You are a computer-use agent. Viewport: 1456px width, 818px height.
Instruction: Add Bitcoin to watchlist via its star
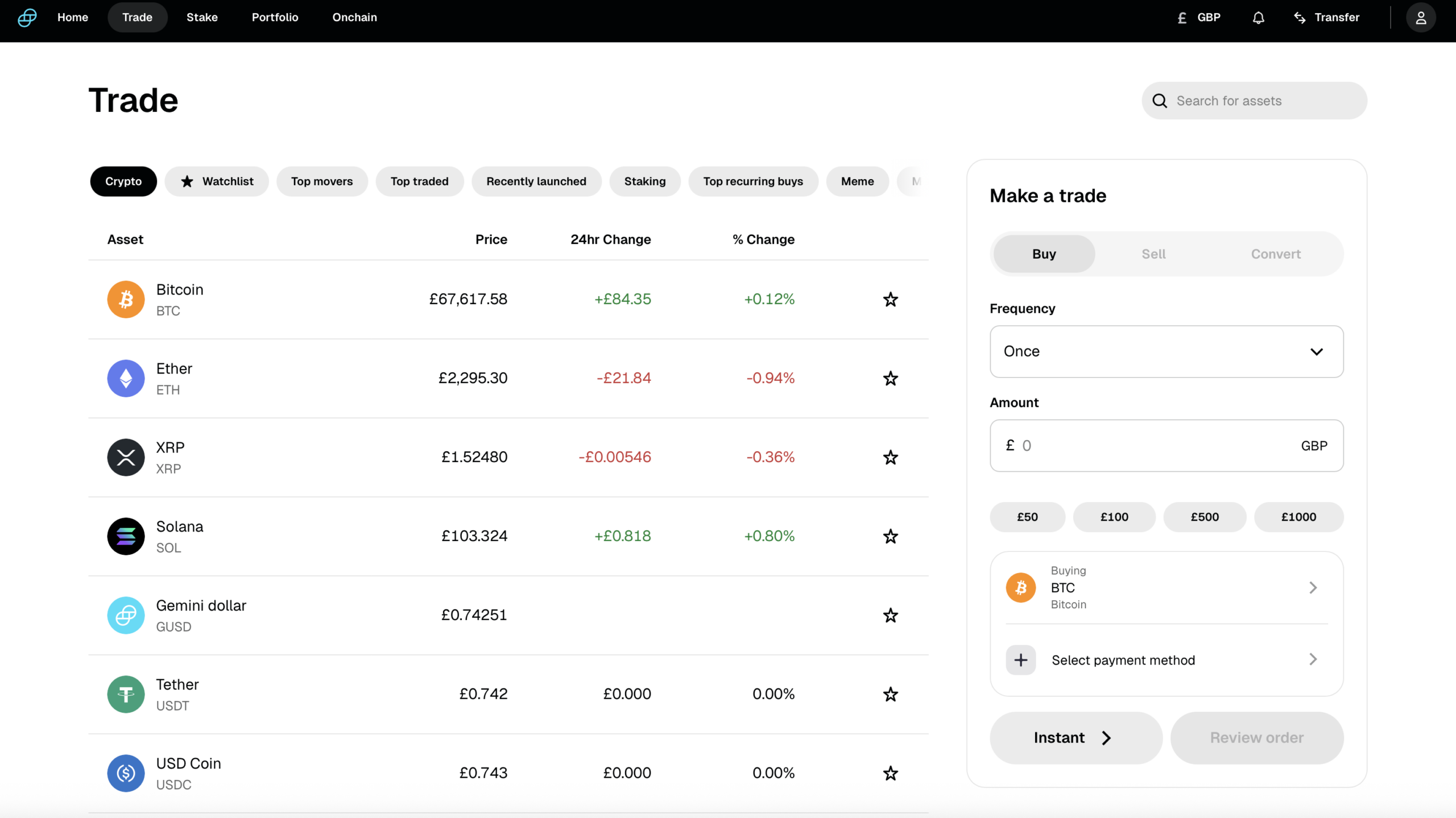pyautogui.click(x=890, y=299)
